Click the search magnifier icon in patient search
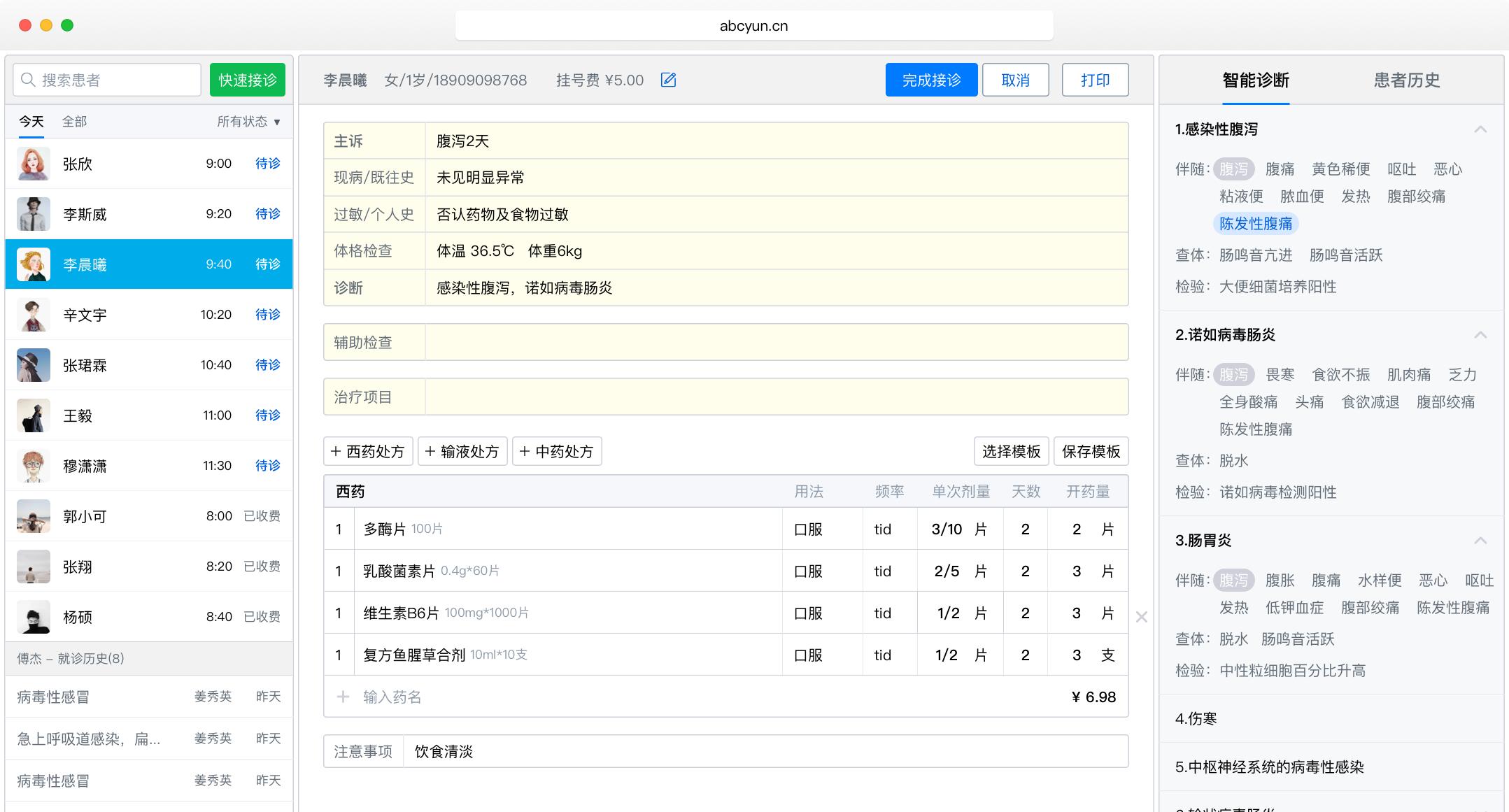 pos(28,80)
